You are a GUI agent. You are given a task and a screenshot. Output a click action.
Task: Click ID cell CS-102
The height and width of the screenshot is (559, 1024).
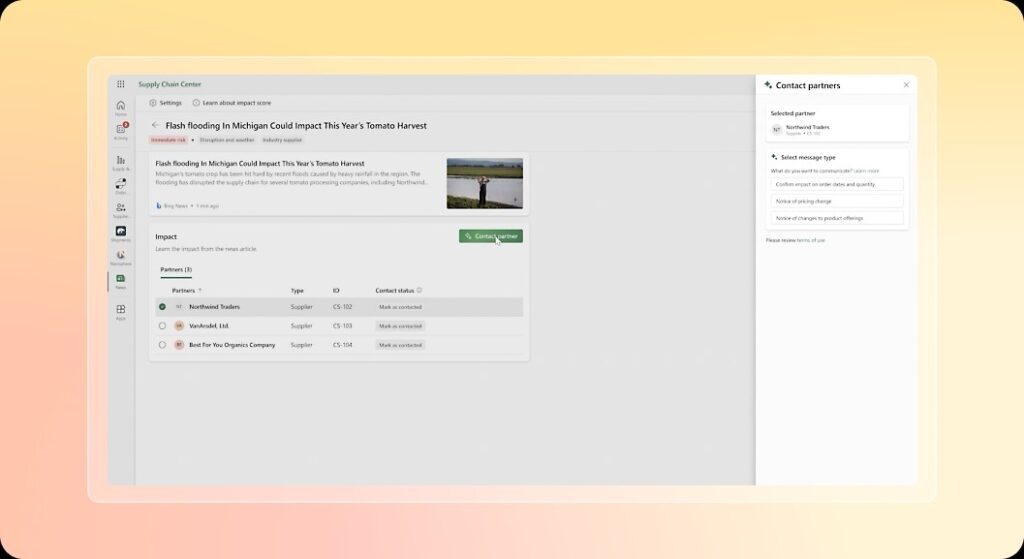342,306
